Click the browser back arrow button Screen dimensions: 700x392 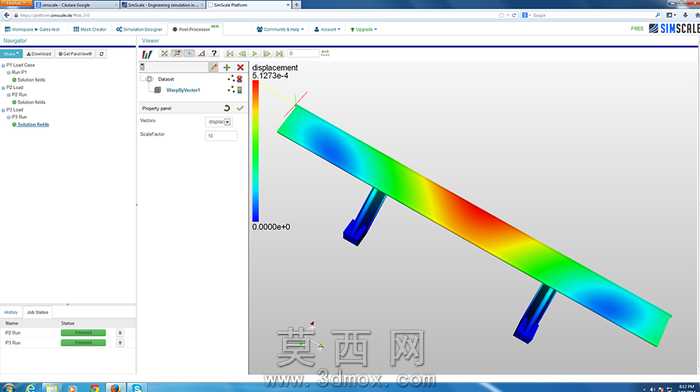coord(6,15)
